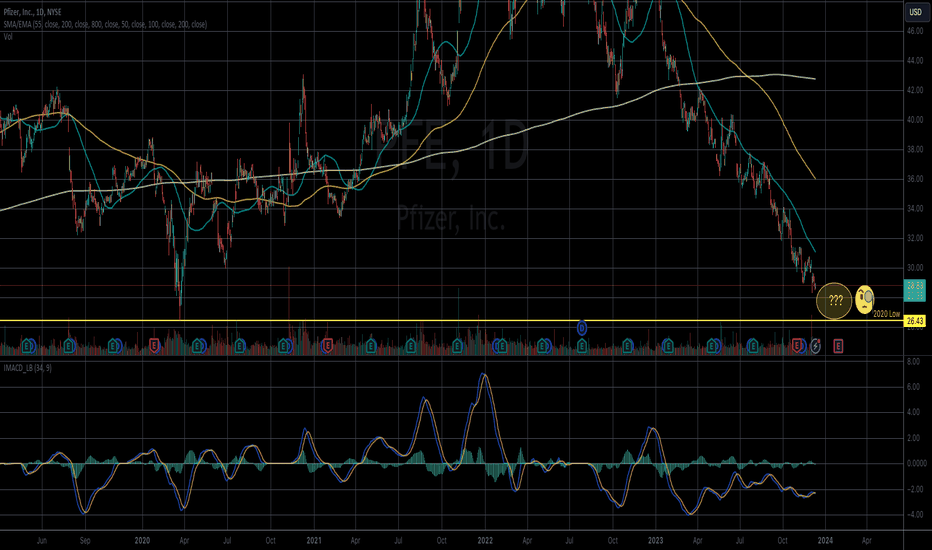The width and height of the screenshot is (932, 550).
Task: Click the Pfizer, Inc. 1D NYSE legend title
Action: [x=32, y=12]
